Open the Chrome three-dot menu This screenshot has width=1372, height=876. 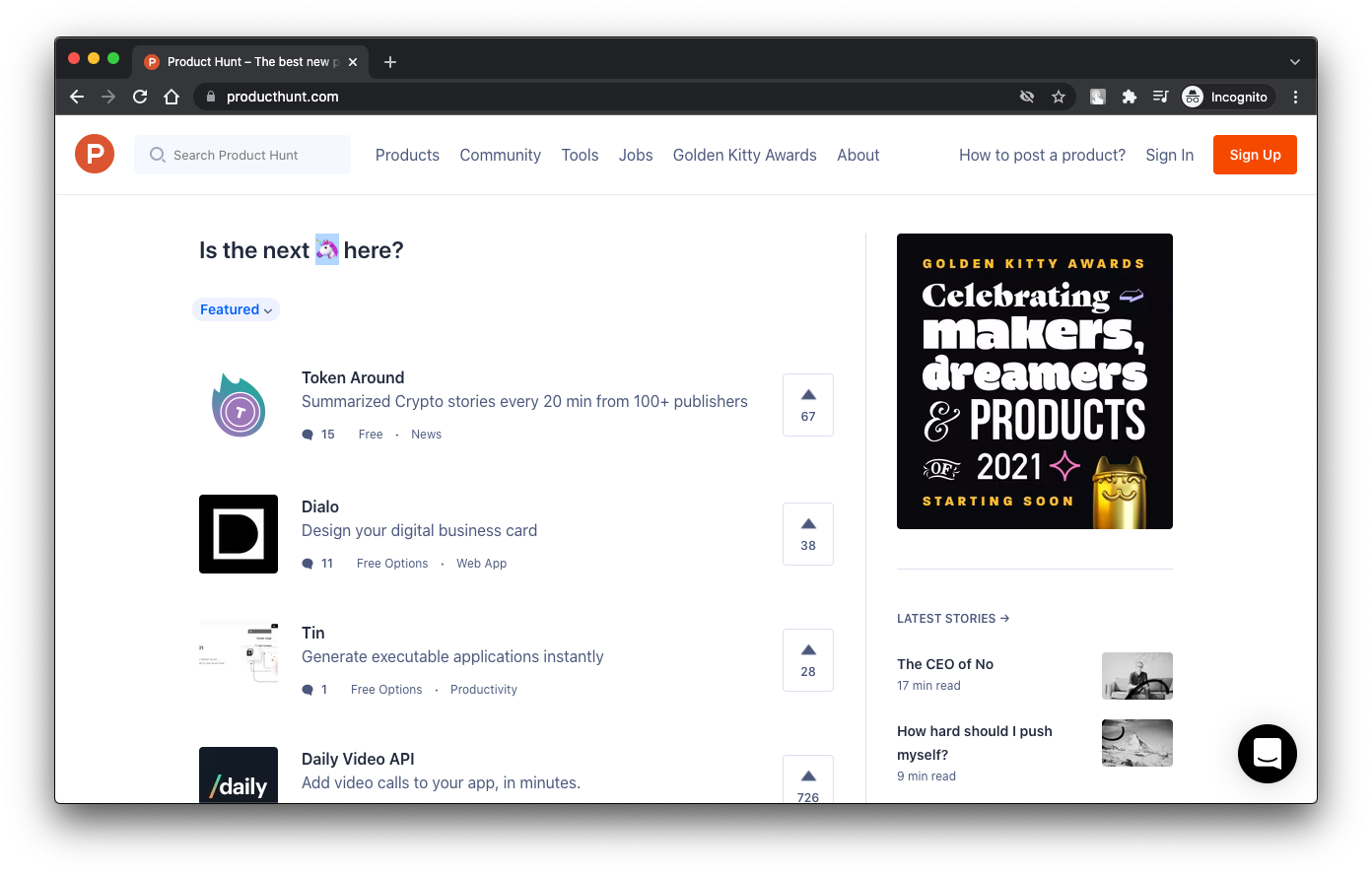click(1295, 97)
